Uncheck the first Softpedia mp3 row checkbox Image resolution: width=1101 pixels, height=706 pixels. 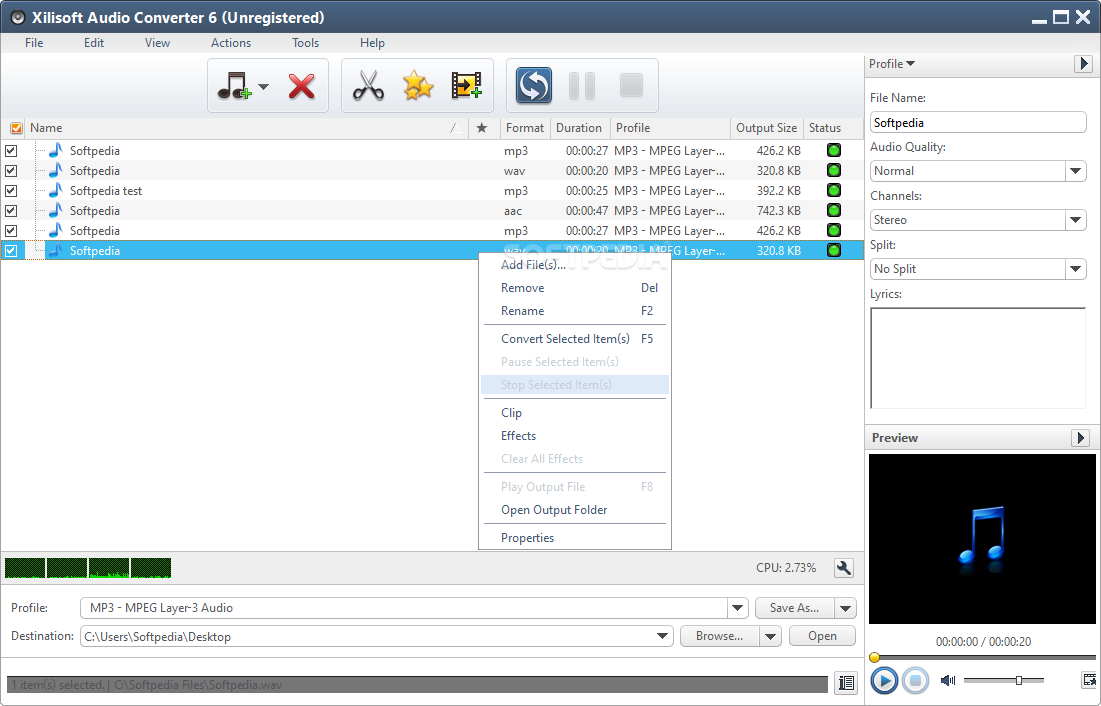[x=11, y=150]
